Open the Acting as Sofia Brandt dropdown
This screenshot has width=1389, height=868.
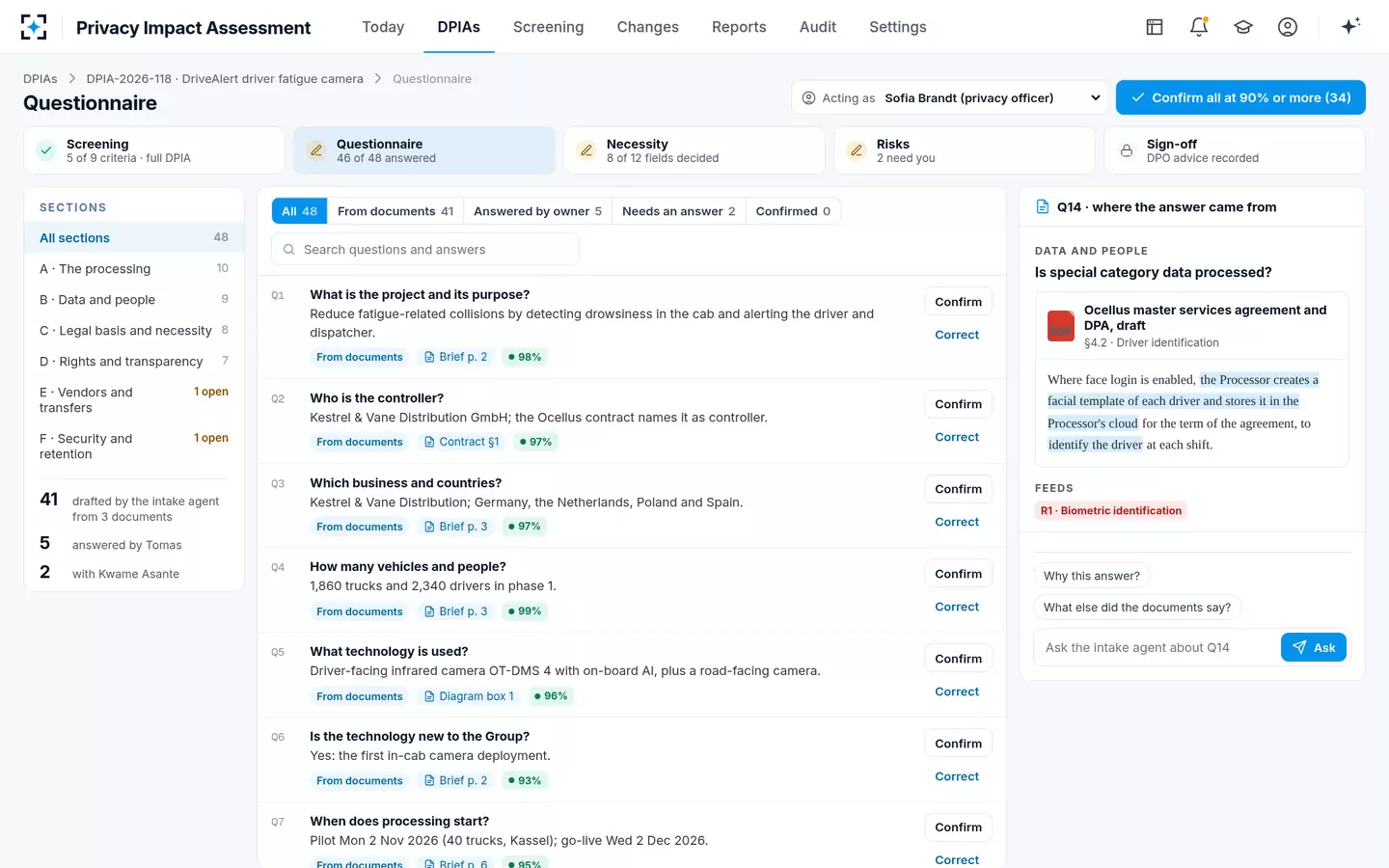[x=950, y=97]
